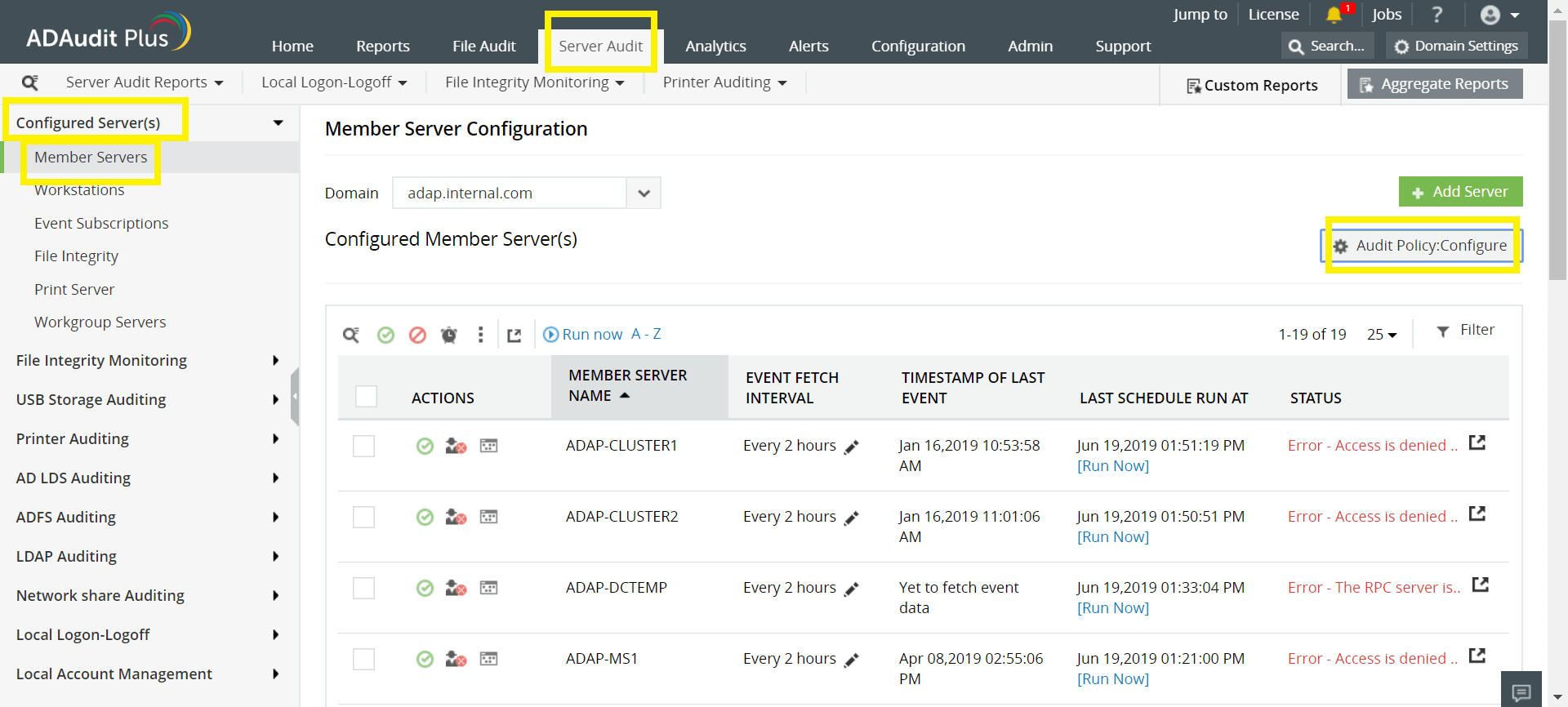1568x707 pixels.
Task: Open error details for ADAP-DCTEMP status
Action: pyautogui.click(x=1480, y=585)
